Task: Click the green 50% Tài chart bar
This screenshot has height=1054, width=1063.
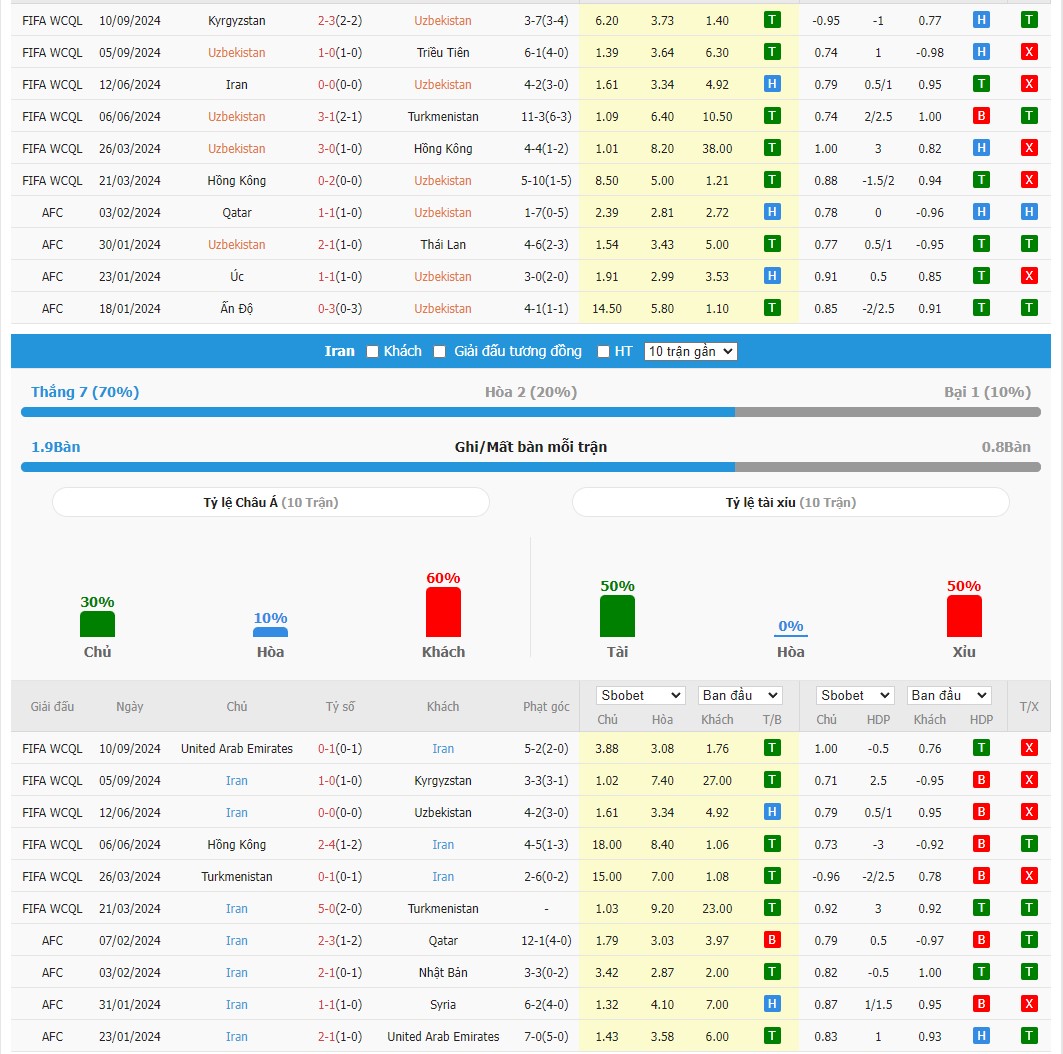Action: click(617, 616)
